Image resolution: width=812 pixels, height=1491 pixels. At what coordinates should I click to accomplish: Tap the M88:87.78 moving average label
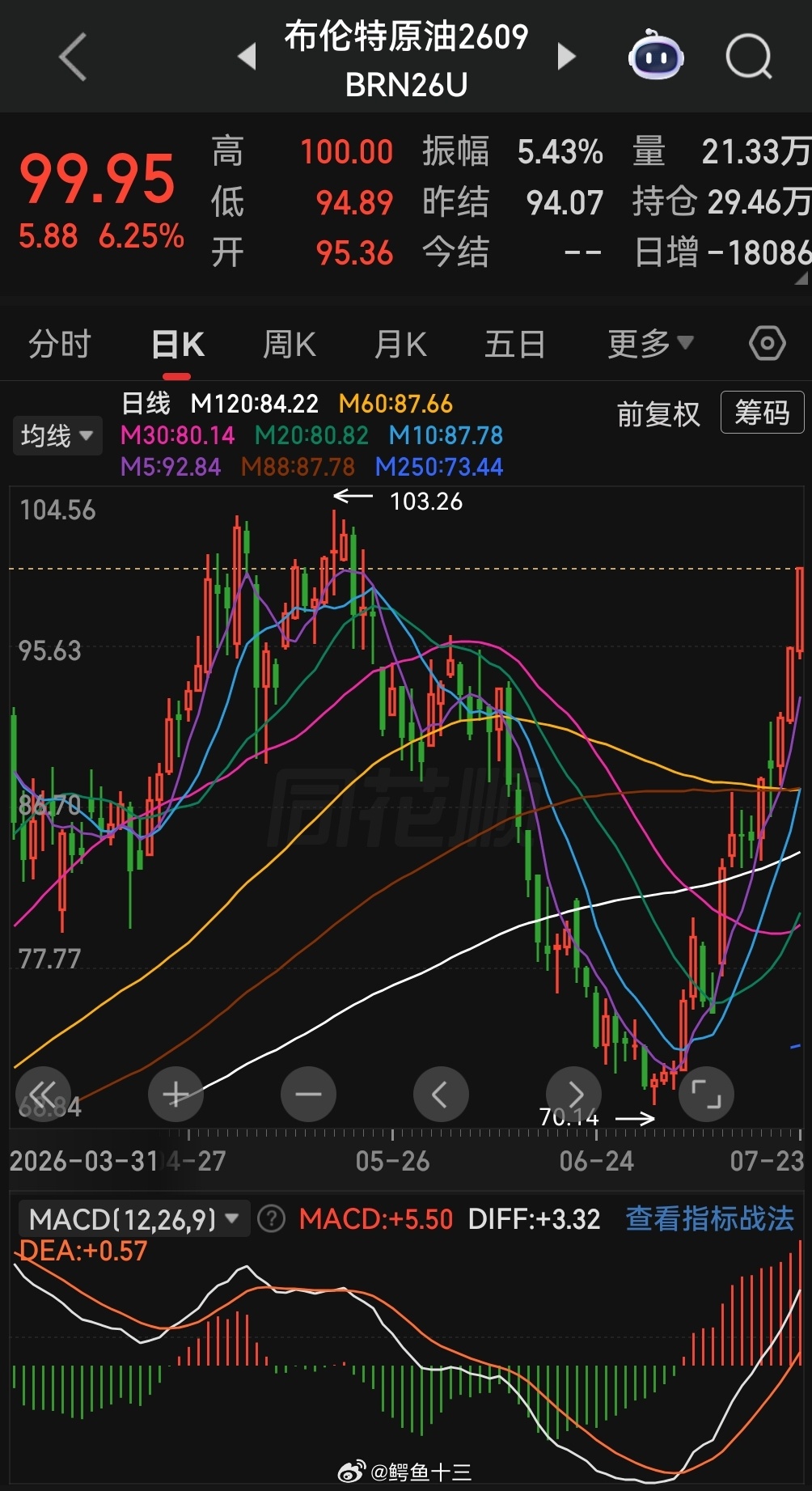click(x=298, y=467)
